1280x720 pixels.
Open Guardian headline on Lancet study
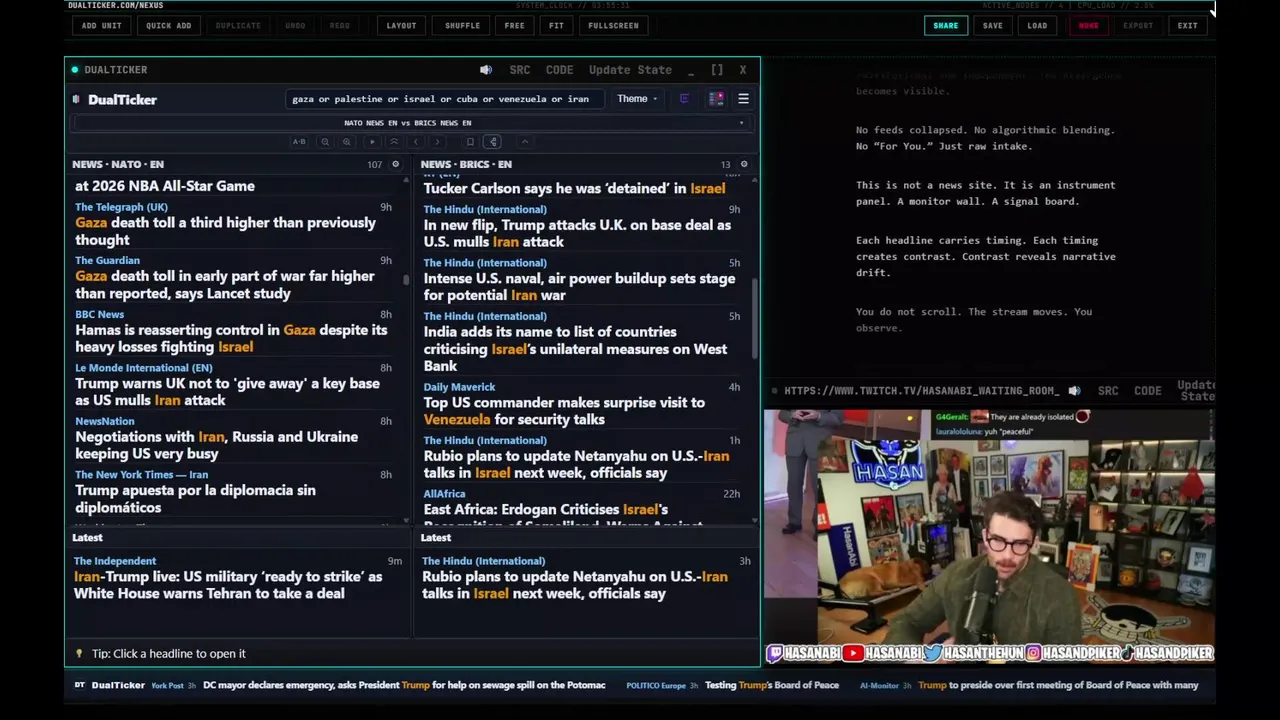click(x=225, y=285)
